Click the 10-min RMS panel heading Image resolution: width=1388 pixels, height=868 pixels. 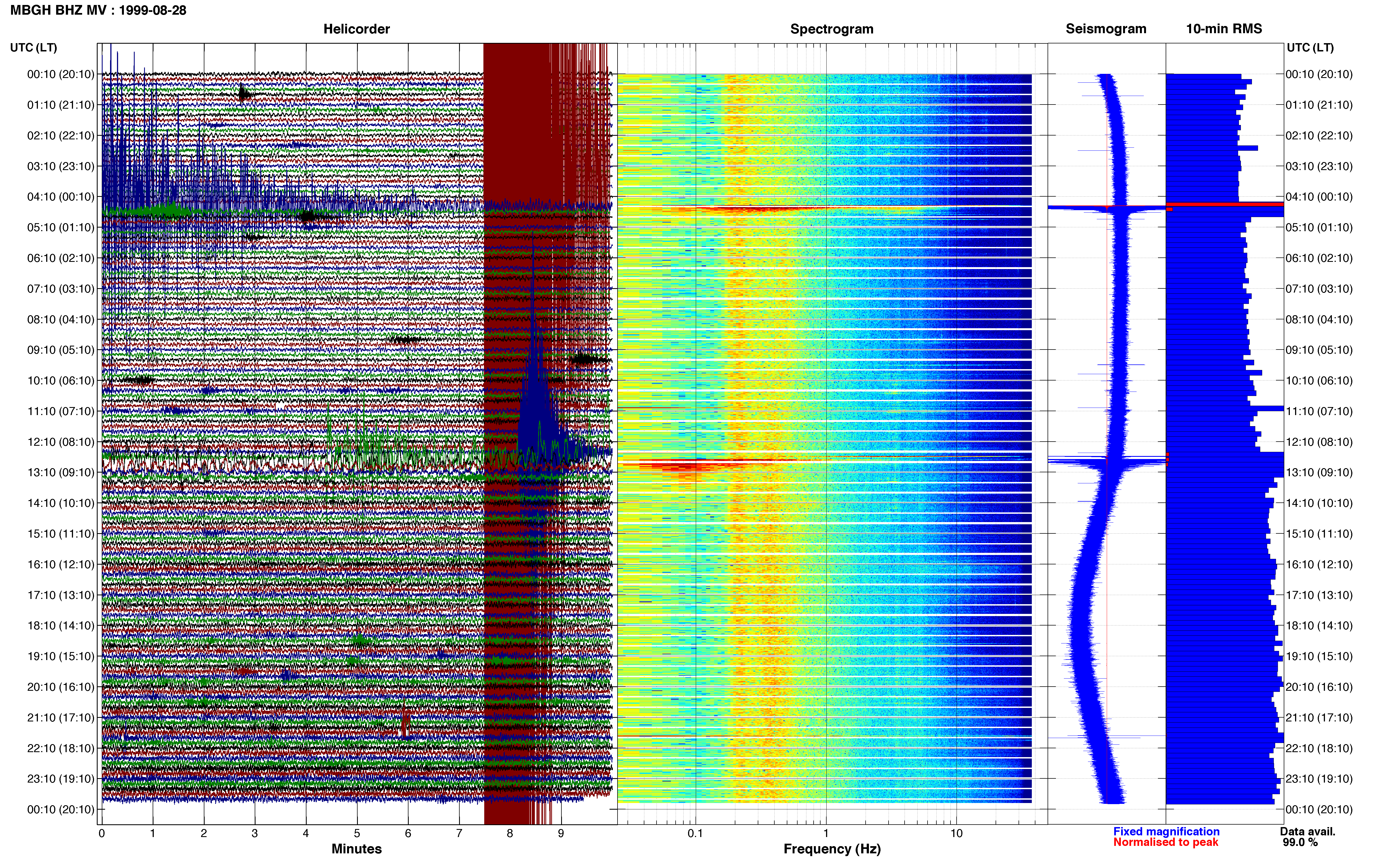pos(1224,29)
